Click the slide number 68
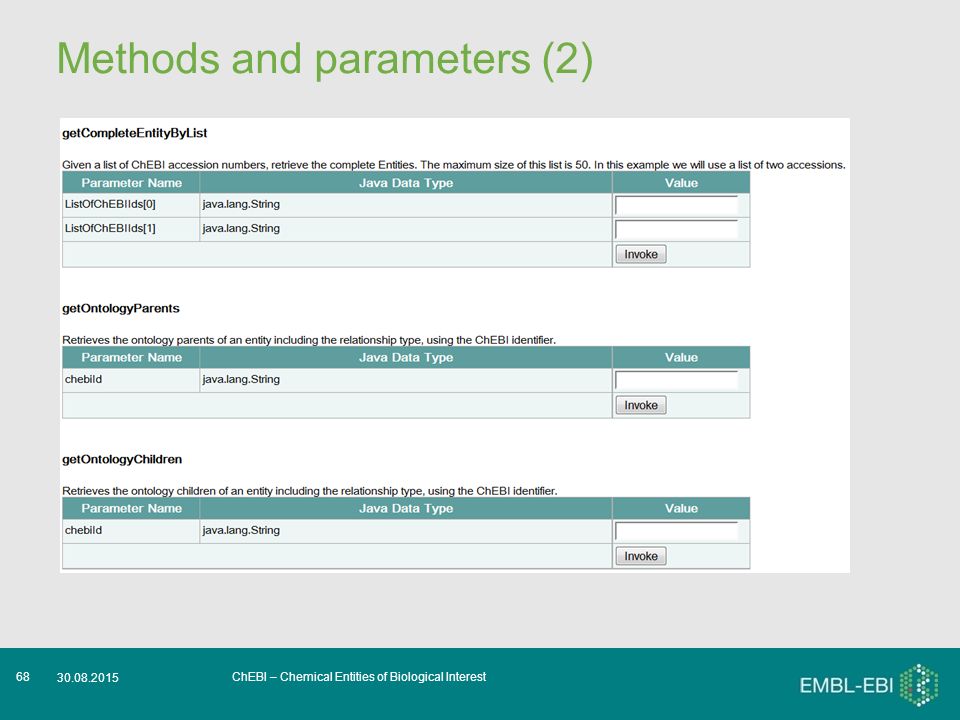Image resolution: width=960 pixels, height=720 pixels. (23, 677)
